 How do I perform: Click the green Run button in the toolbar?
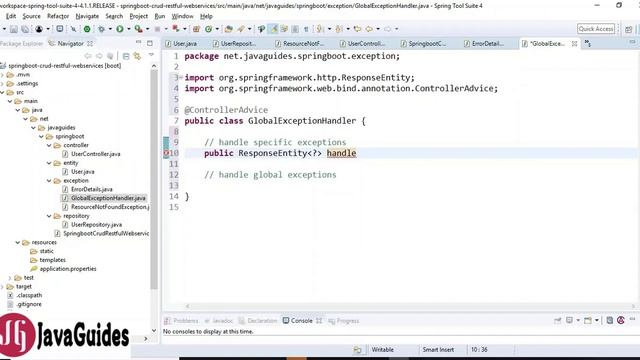(x=120, y=29)
